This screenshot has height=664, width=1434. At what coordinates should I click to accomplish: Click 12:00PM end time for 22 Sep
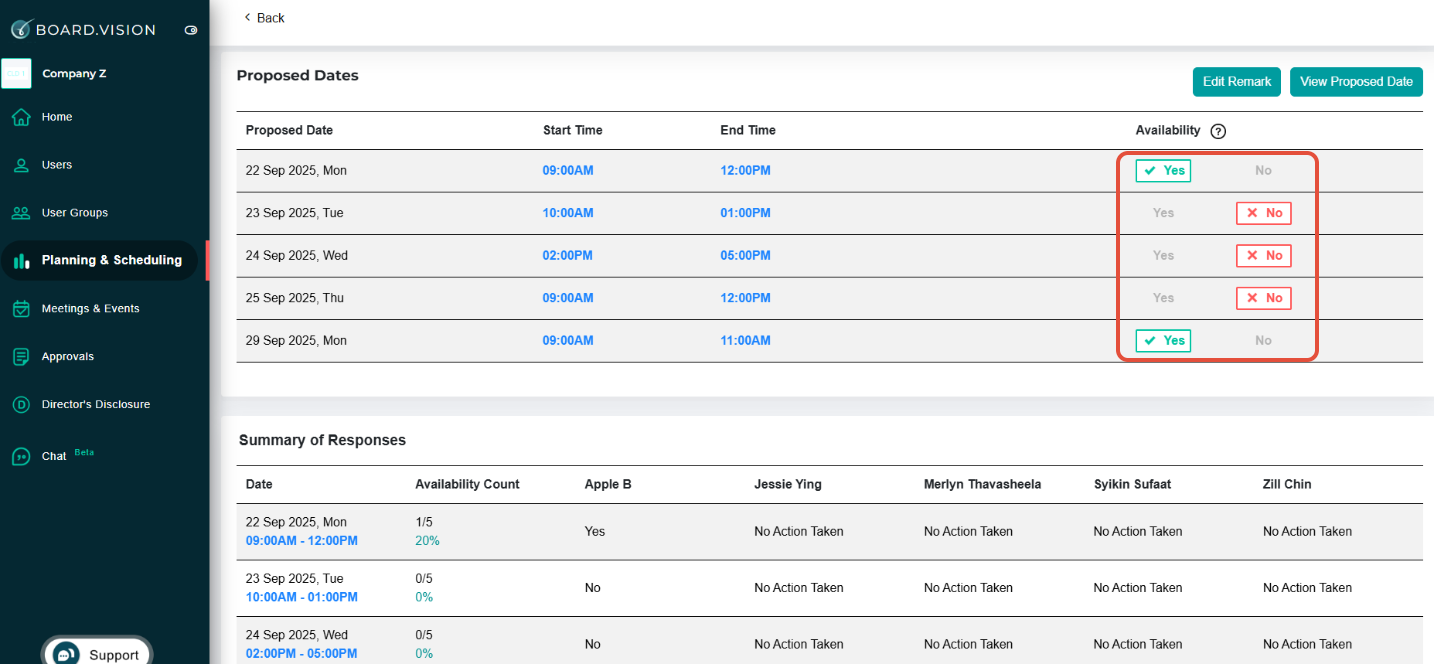[x=745, y=171]
